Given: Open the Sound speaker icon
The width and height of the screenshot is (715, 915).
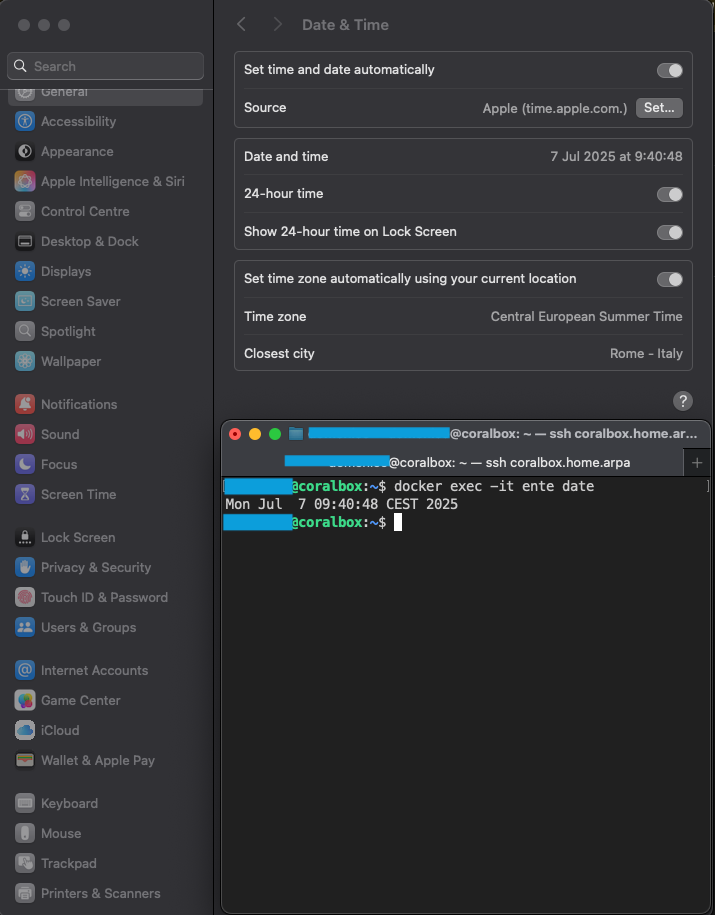Looking at the screenshot, I should [25, 434].
